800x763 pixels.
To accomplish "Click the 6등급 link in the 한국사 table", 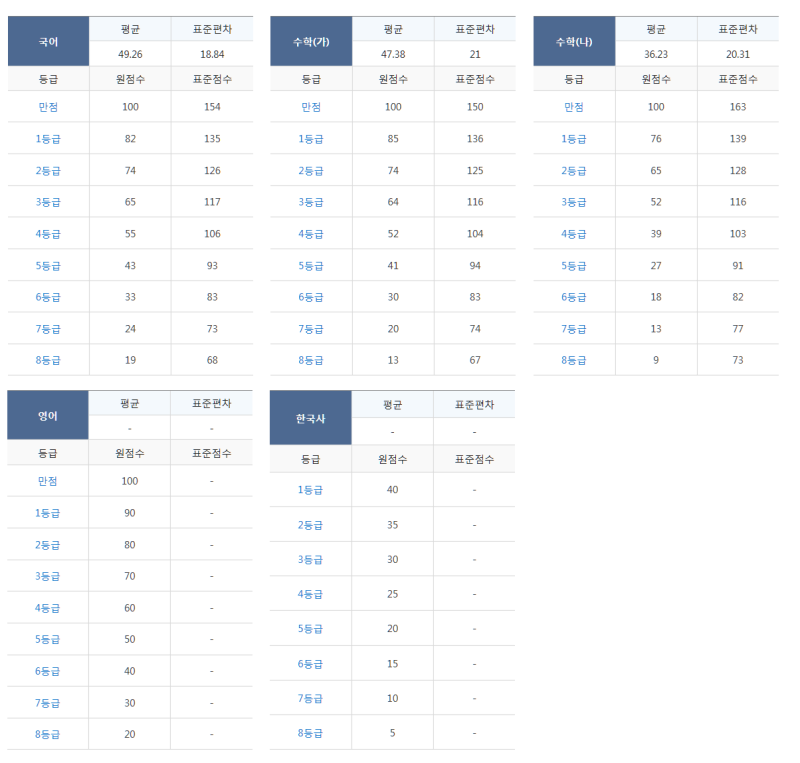I will (310, 664).
